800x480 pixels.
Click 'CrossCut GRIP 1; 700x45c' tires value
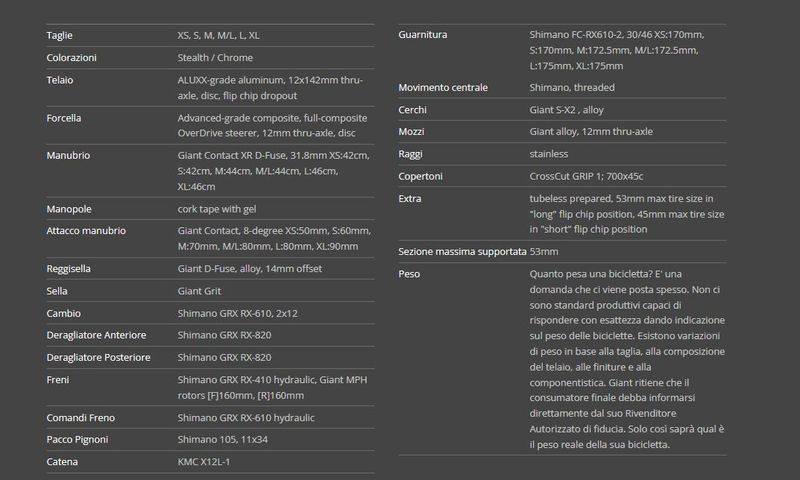pos(586,176)
